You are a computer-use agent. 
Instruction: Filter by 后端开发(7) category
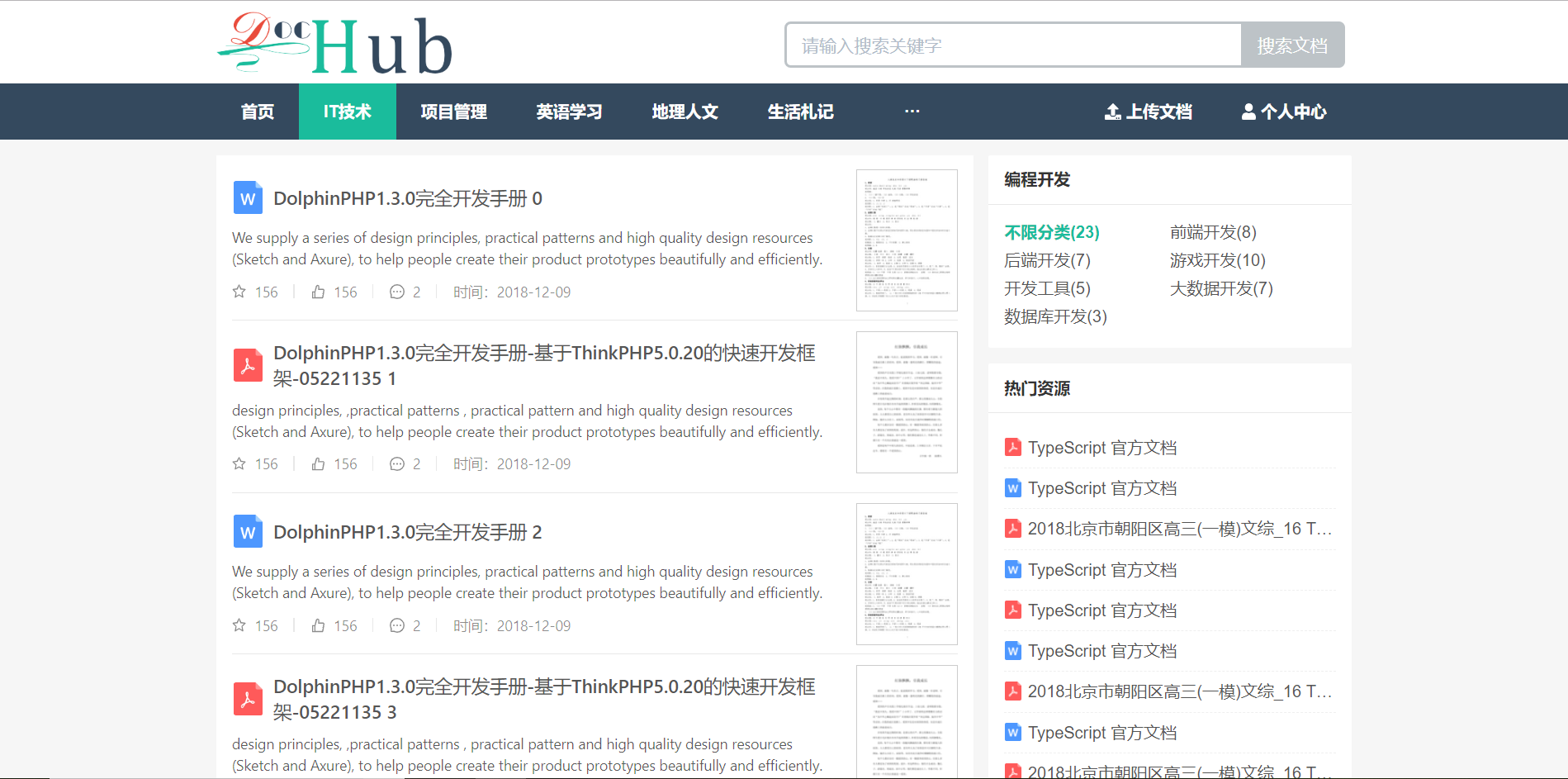click(x=1047, y=260)
